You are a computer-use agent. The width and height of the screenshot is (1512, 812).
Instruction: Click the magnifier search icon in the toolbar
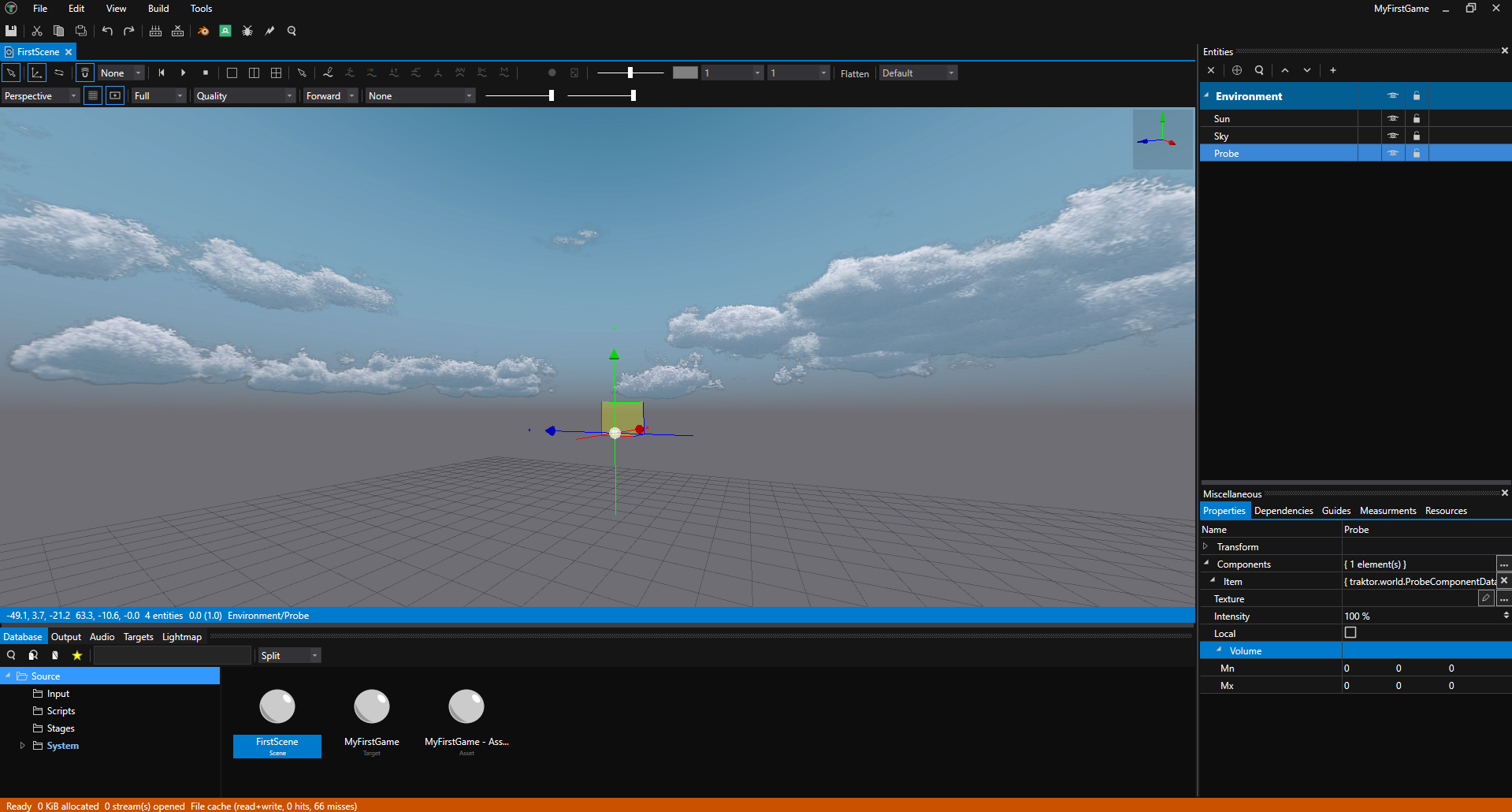pyautogui.click(x=292, y=31)
